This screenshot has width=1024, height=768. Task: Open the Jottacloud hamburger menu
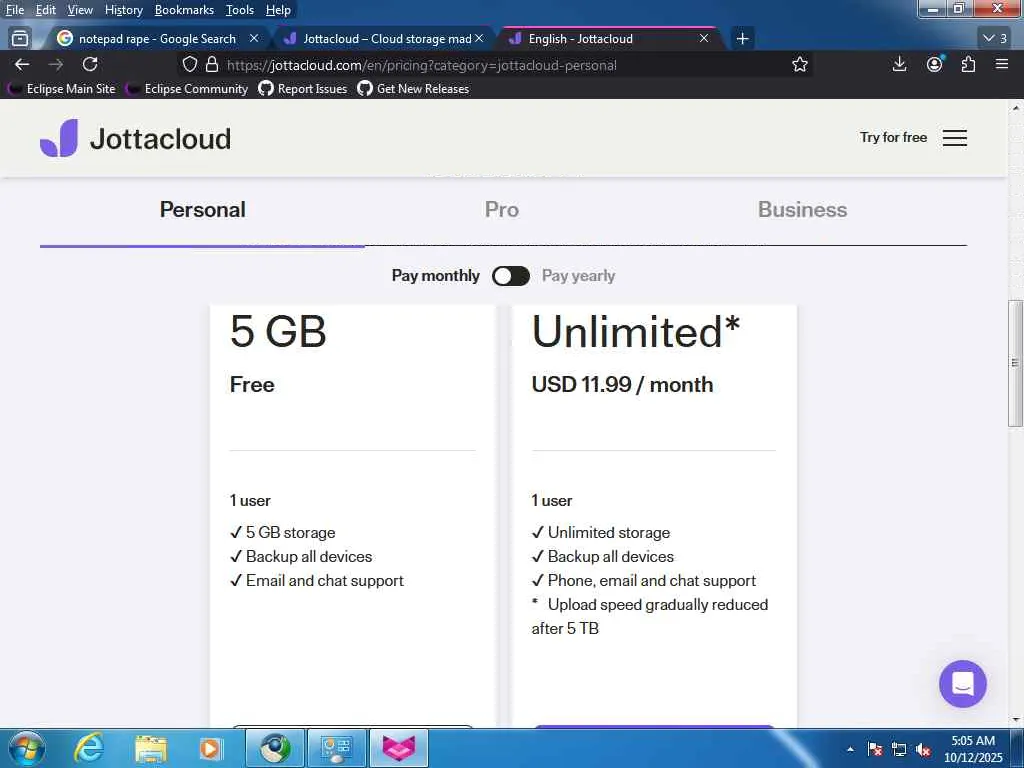click(x=955, y=138)
